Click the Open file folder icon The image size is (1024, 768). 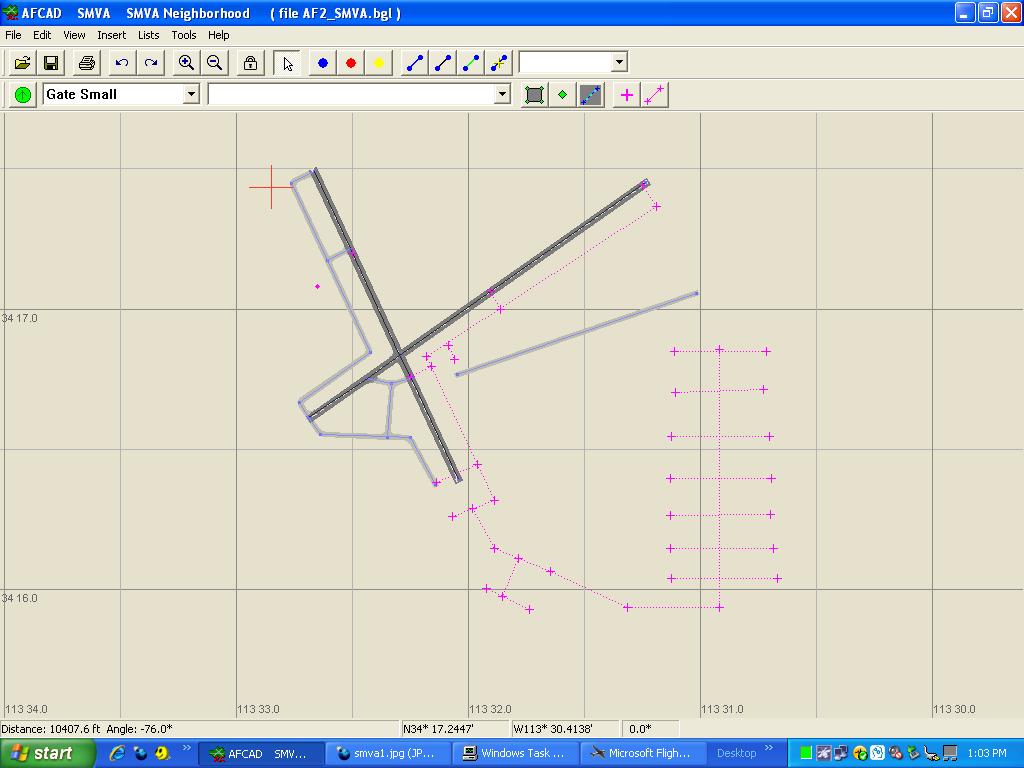[x=22, y=63]
